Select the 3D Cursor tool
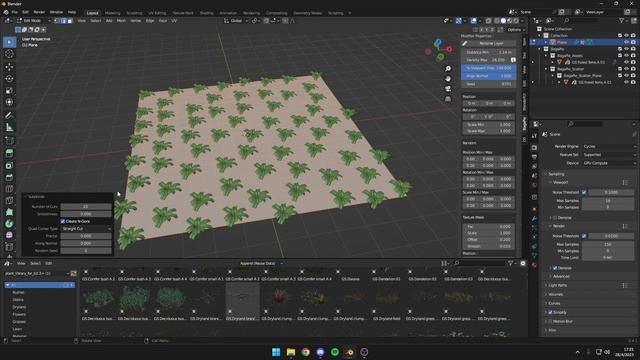This screenshot has width=640, height=360. click(9, 54)
